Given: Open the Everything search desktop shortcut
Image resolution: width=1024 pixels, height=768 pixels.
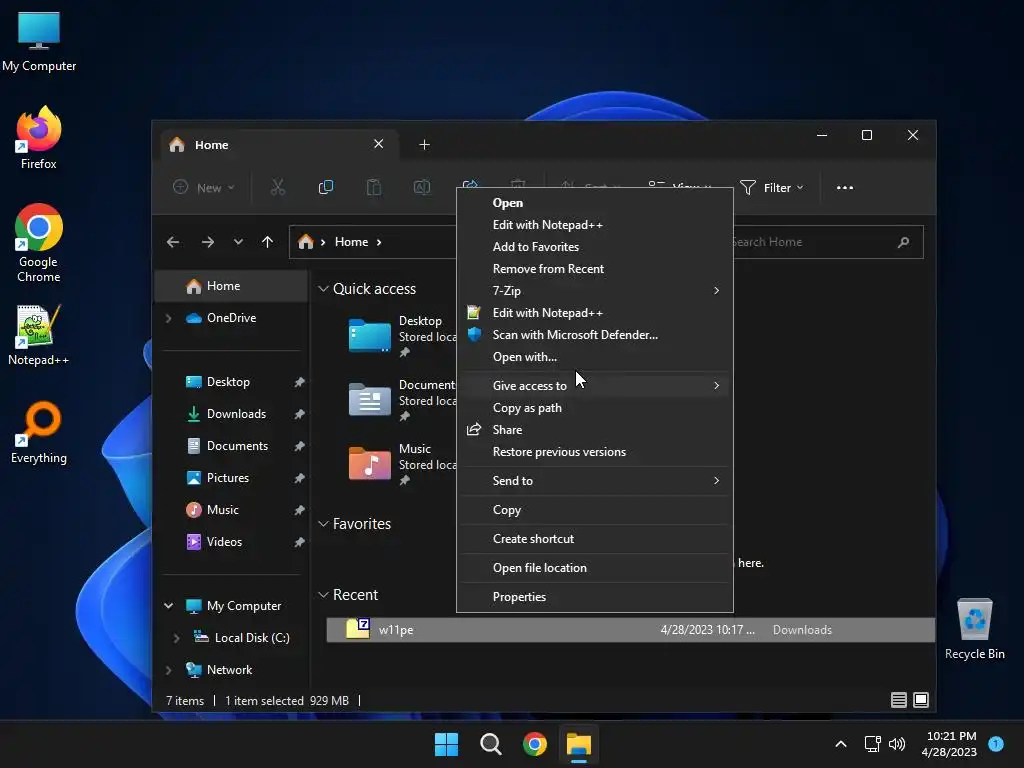Looking at the screenshot, I should click(39, 432).
